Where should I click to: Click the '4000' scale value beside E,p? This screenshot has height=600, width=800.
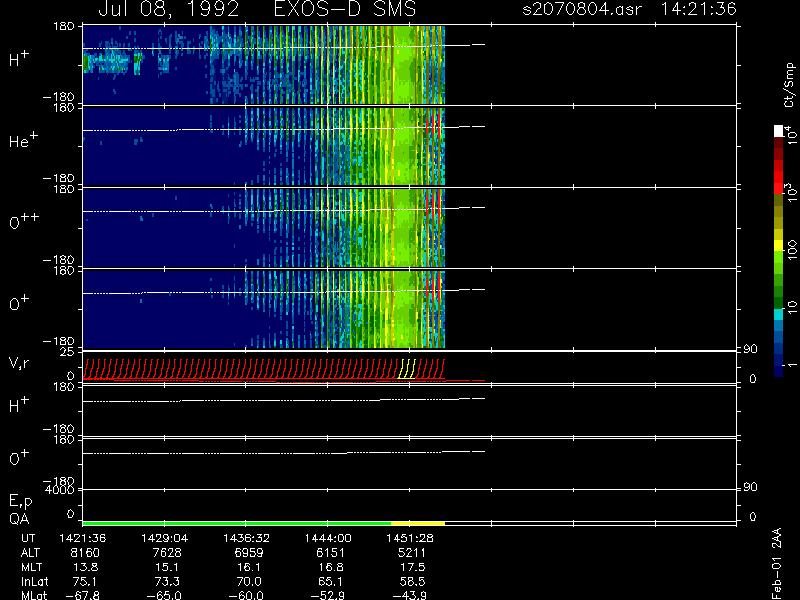pyautogui.click(x=60, y=490)
